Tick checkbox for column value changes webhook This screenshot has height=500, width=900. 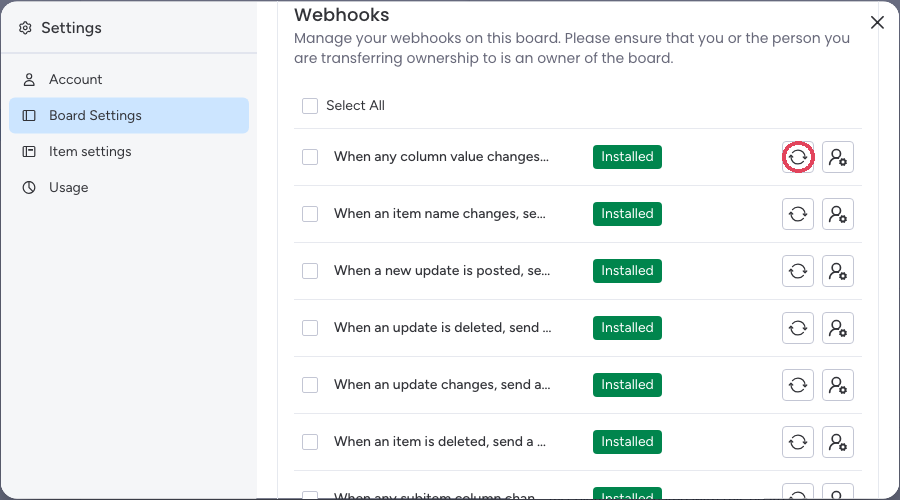click(x=310, y=157)
